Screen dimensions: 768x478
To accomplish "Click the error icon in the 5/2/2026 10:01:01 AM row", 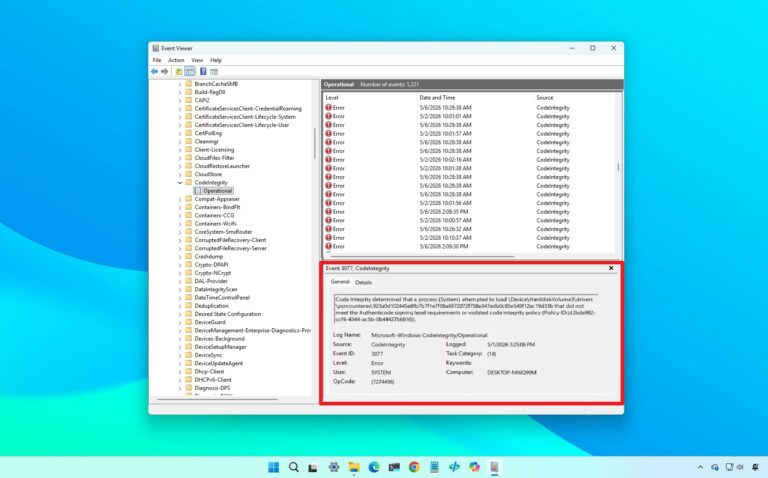I will click(x=328, y=116).
